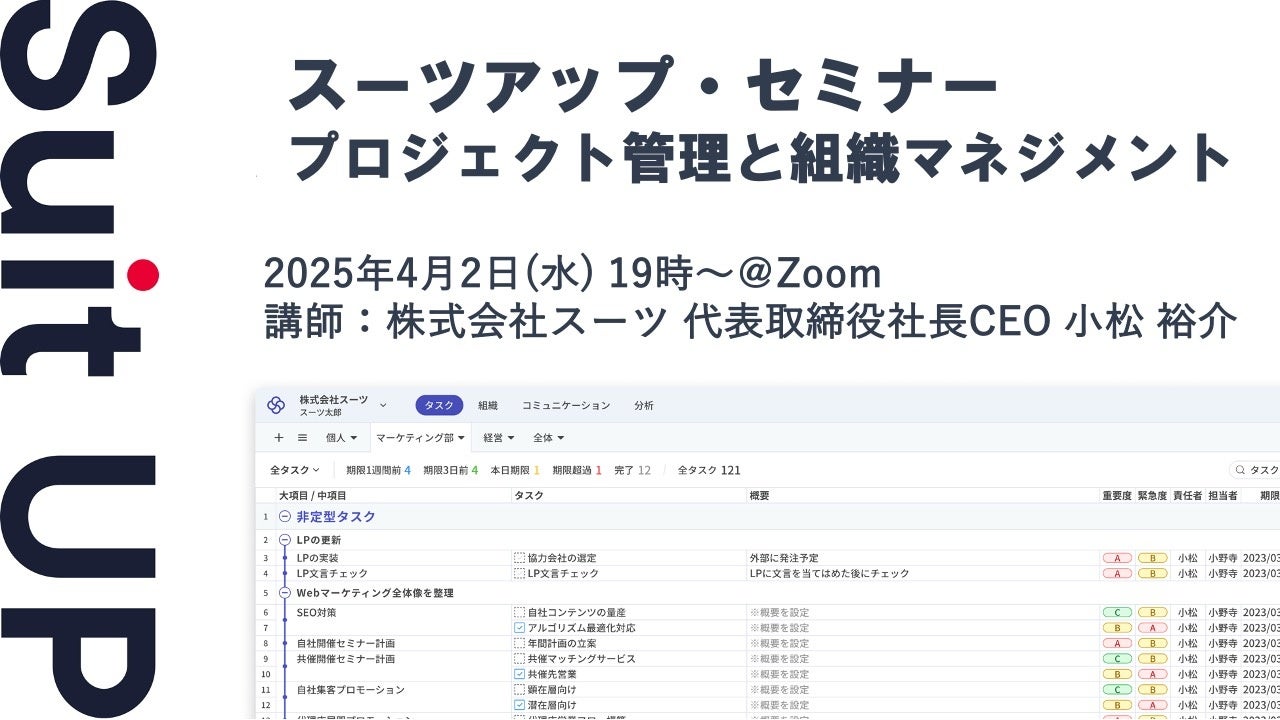Show 完了 completed tasks
This screenshot has height=720, width=1280.
click(x=632, y=470)
